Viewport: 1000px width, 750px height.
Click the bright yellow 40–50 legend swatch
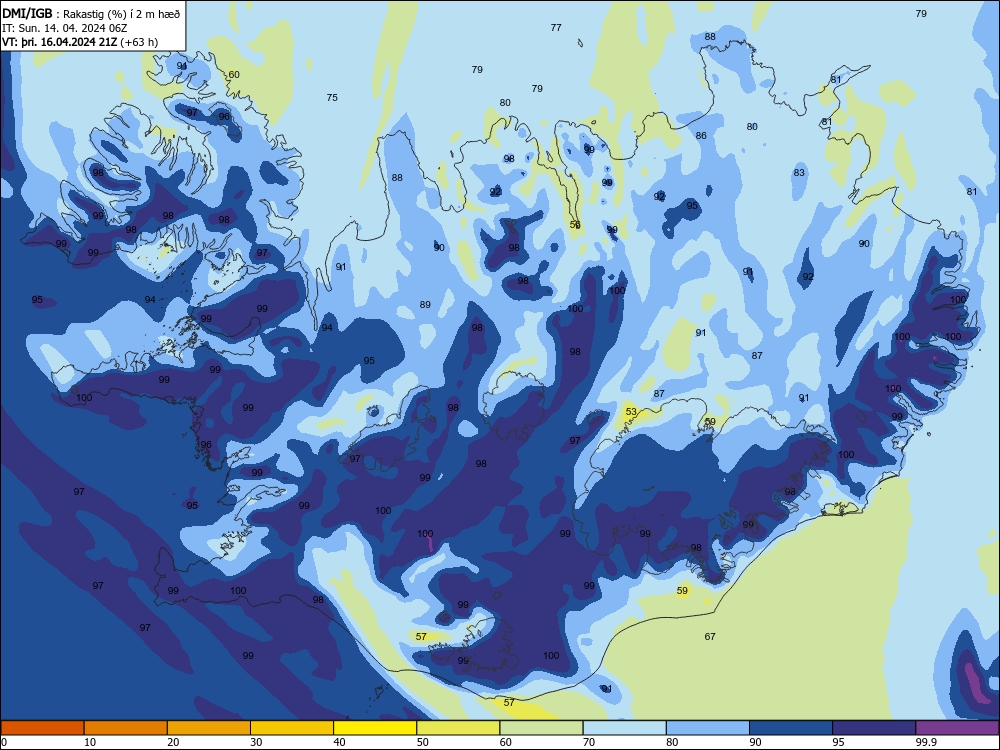pos(375,728)
